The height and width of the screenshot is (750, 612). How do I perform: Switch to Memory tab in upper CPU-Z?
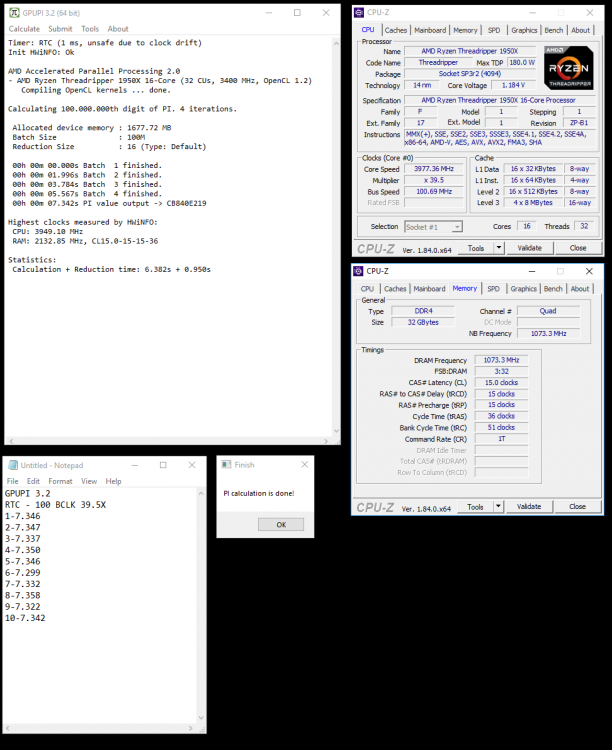click(465, 30)
